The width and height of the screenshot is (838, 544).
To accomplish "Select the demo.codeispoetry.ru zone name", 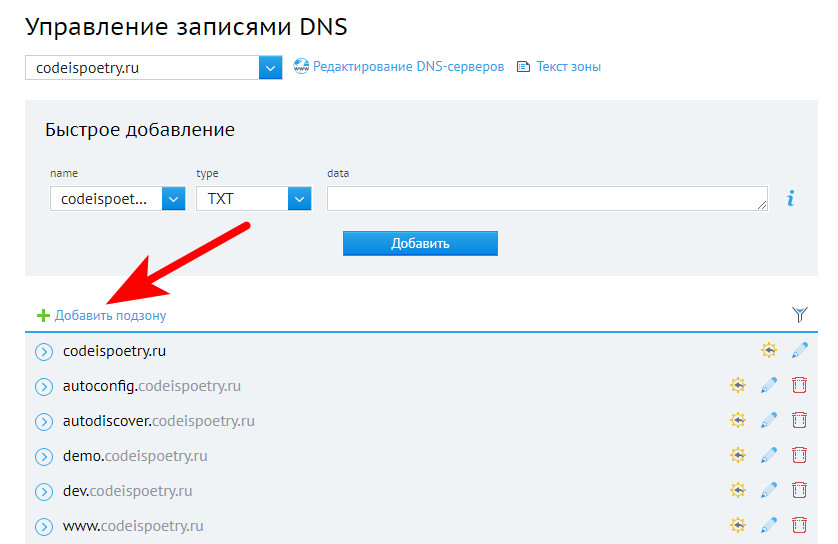I will pos(135,456).
